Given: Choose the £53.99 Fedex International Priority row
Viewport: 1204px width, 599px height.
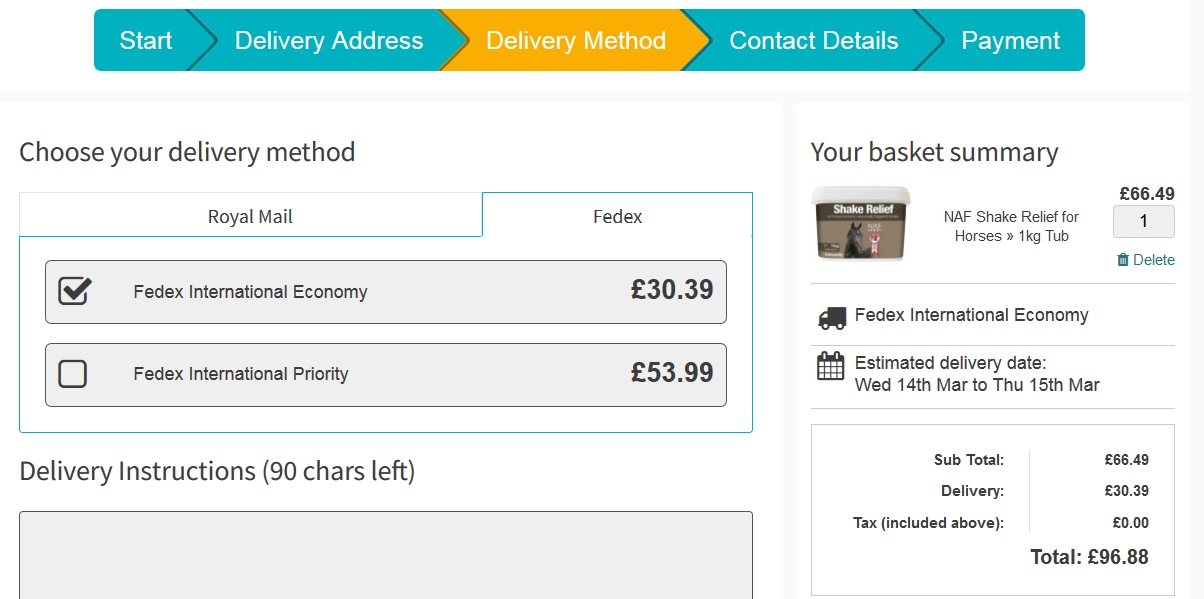Looking at the screenshot, I should click(x=385, y=375).
